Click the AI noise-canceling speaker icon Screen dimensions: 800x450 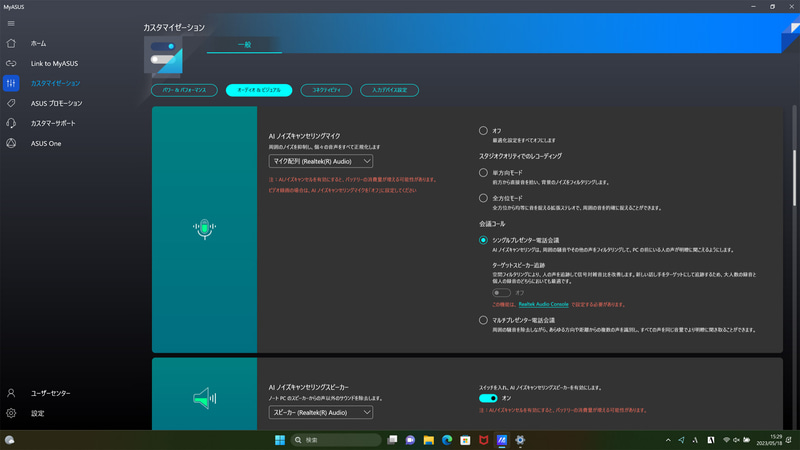[x=205, y=398]
